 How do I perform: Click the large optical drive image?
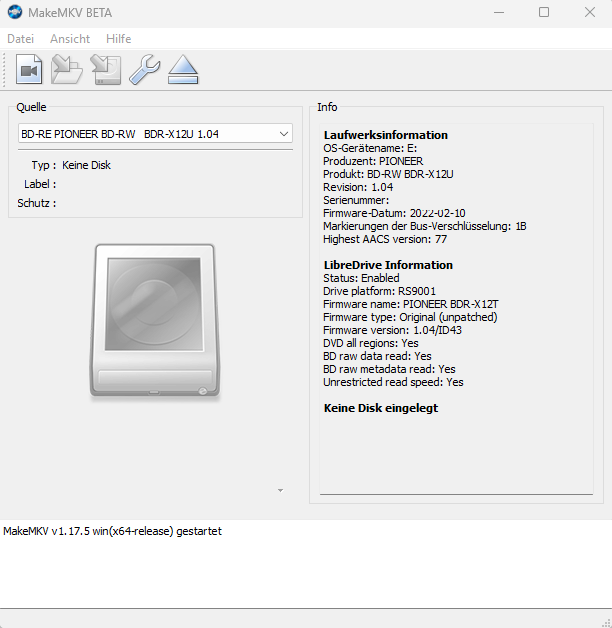point(155,320)
